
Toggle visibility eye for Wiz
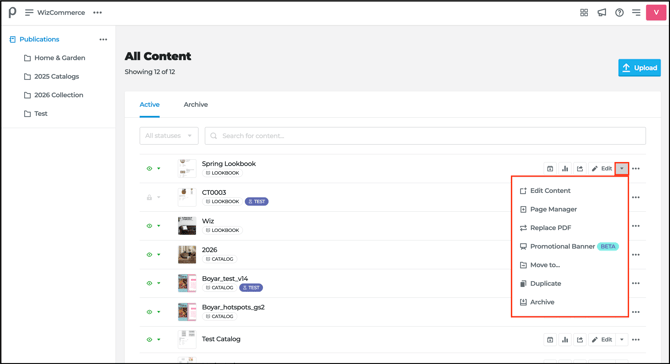coord(149,226)
